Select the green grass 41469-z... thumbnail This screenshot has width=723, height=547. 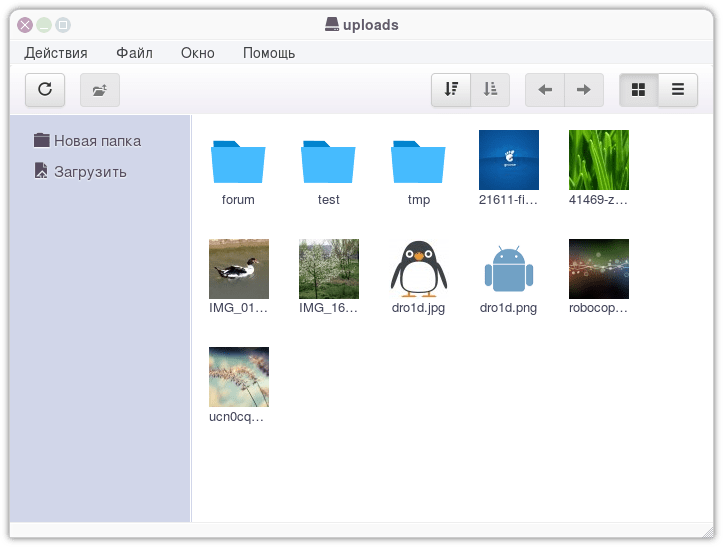point(599,160)
